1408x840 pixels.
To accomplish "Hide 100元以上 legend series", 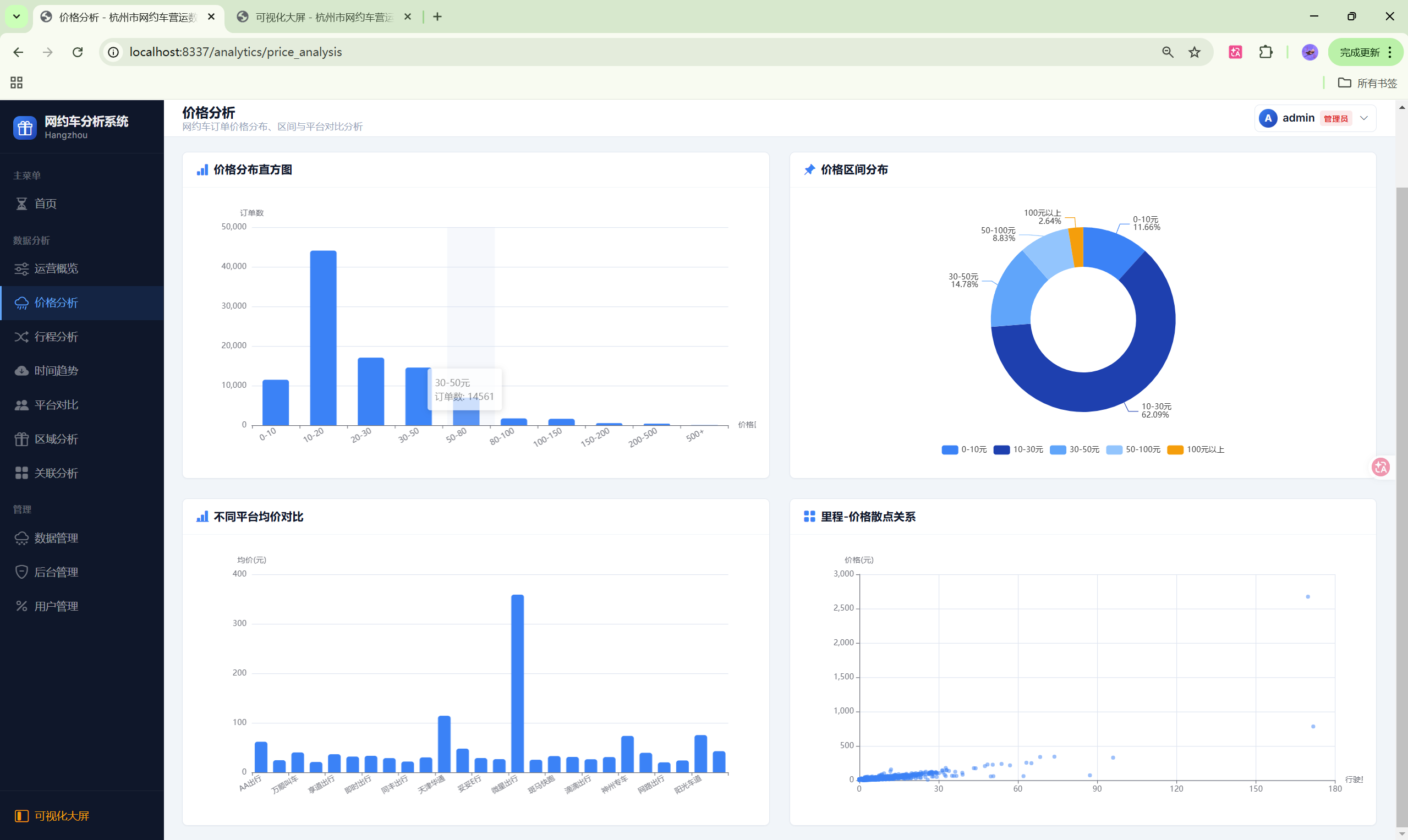I will [1196, 449].
